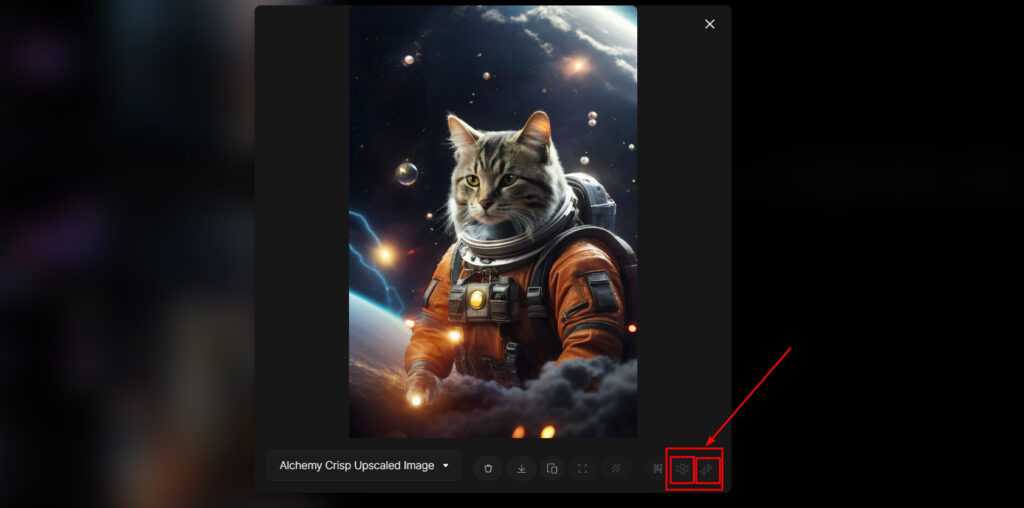Download the upscaled cat image
The width and height of the screenshot is (1024, 508).
521,468
